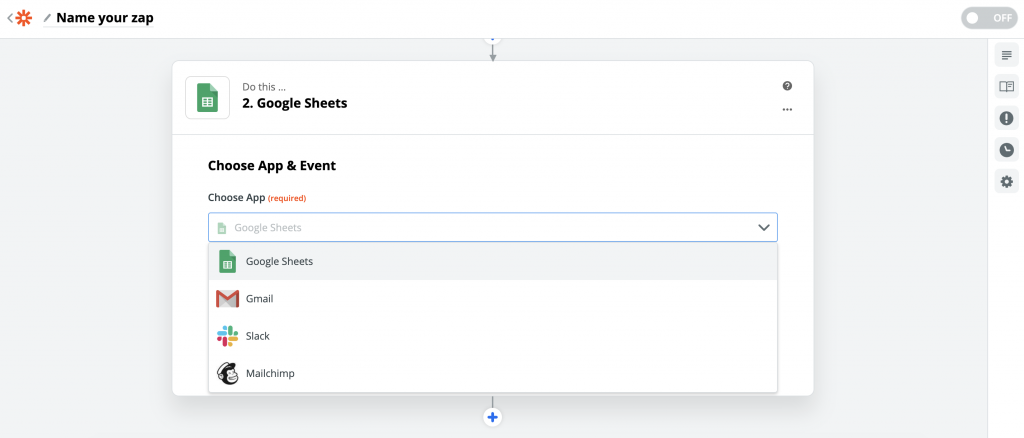The image size is (1024, 438).
Task: Click the help question mark icon on step
Action: (x=787, y=86)
